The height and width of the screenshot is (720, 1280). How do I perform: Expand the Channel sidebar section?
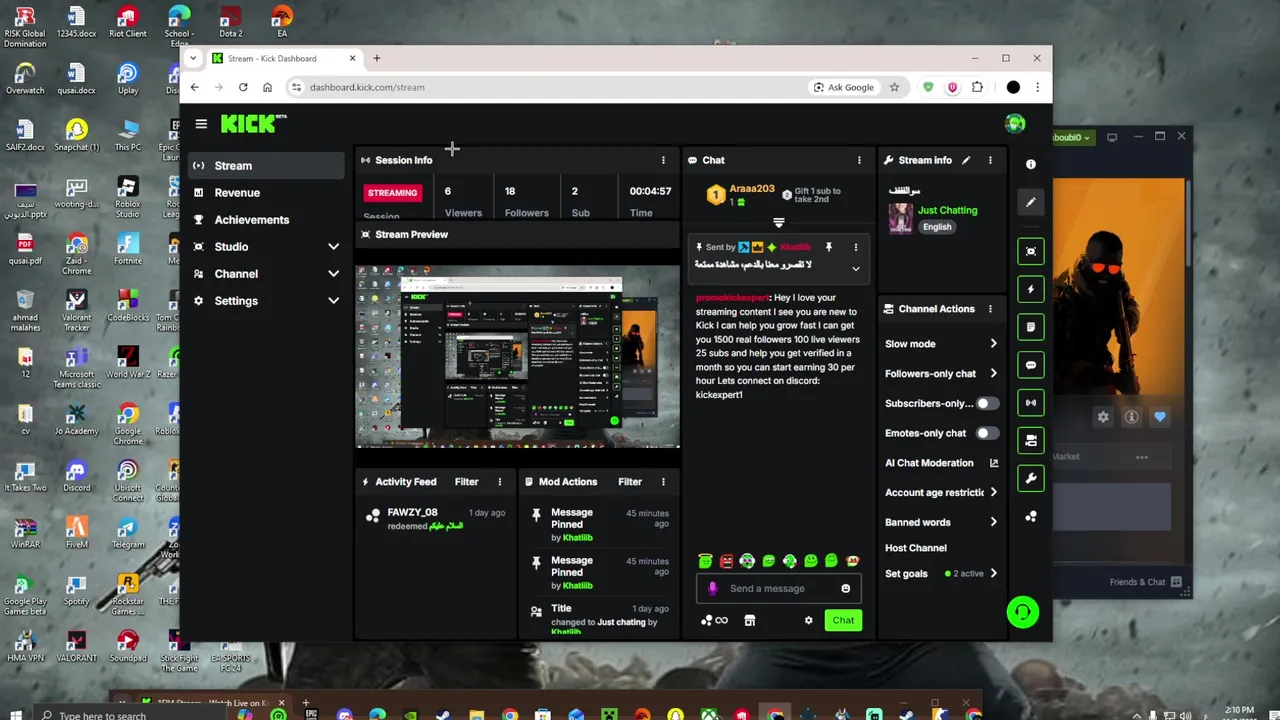point(333,274)
